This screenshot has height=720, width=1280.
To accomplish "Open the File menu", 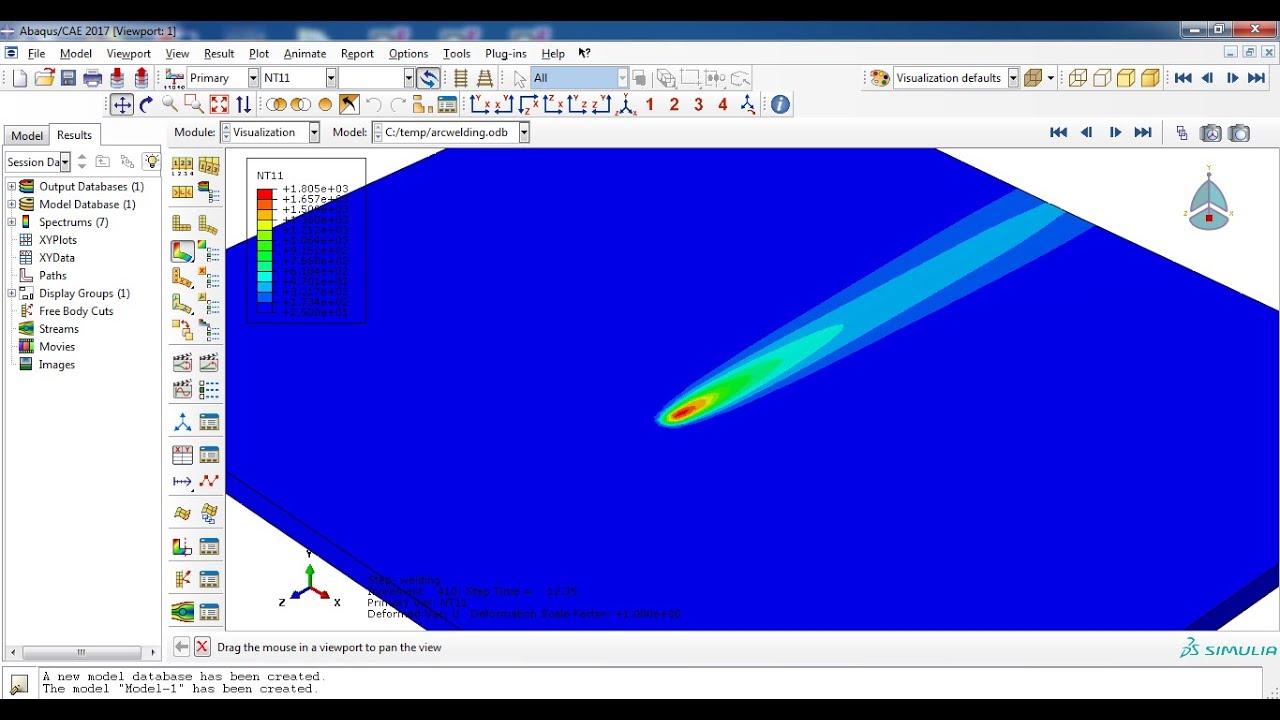I will click(36, 53).
